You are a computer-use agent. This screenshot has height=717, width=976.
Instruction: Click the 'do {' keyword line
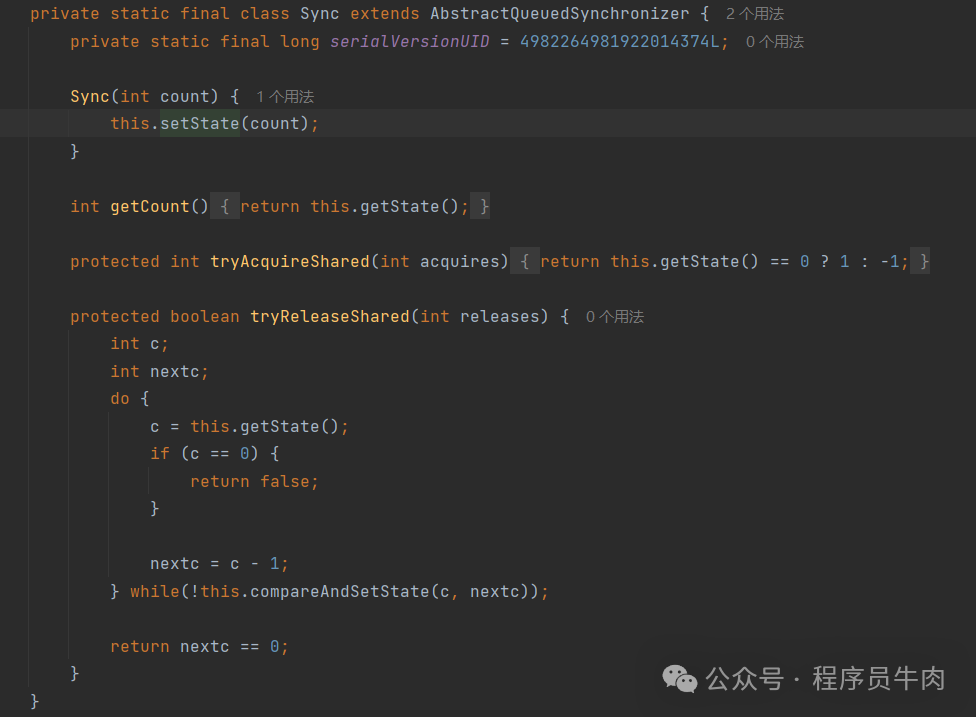tap(130, 399)
